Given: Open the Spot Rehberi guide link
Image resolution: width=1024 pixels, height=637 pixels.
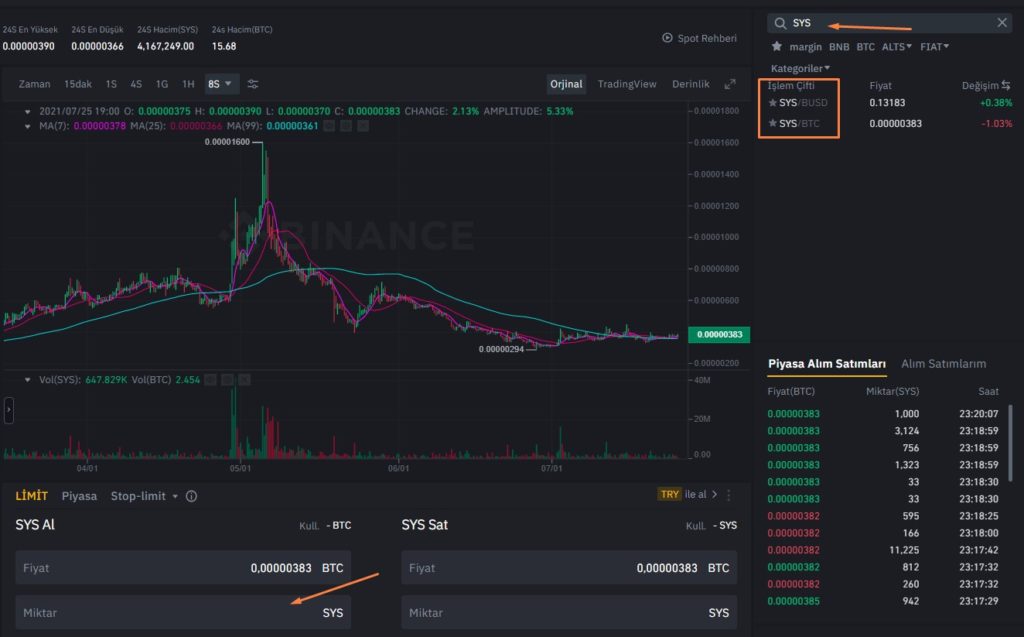Looking at the screenshot, I should (699, 38).
